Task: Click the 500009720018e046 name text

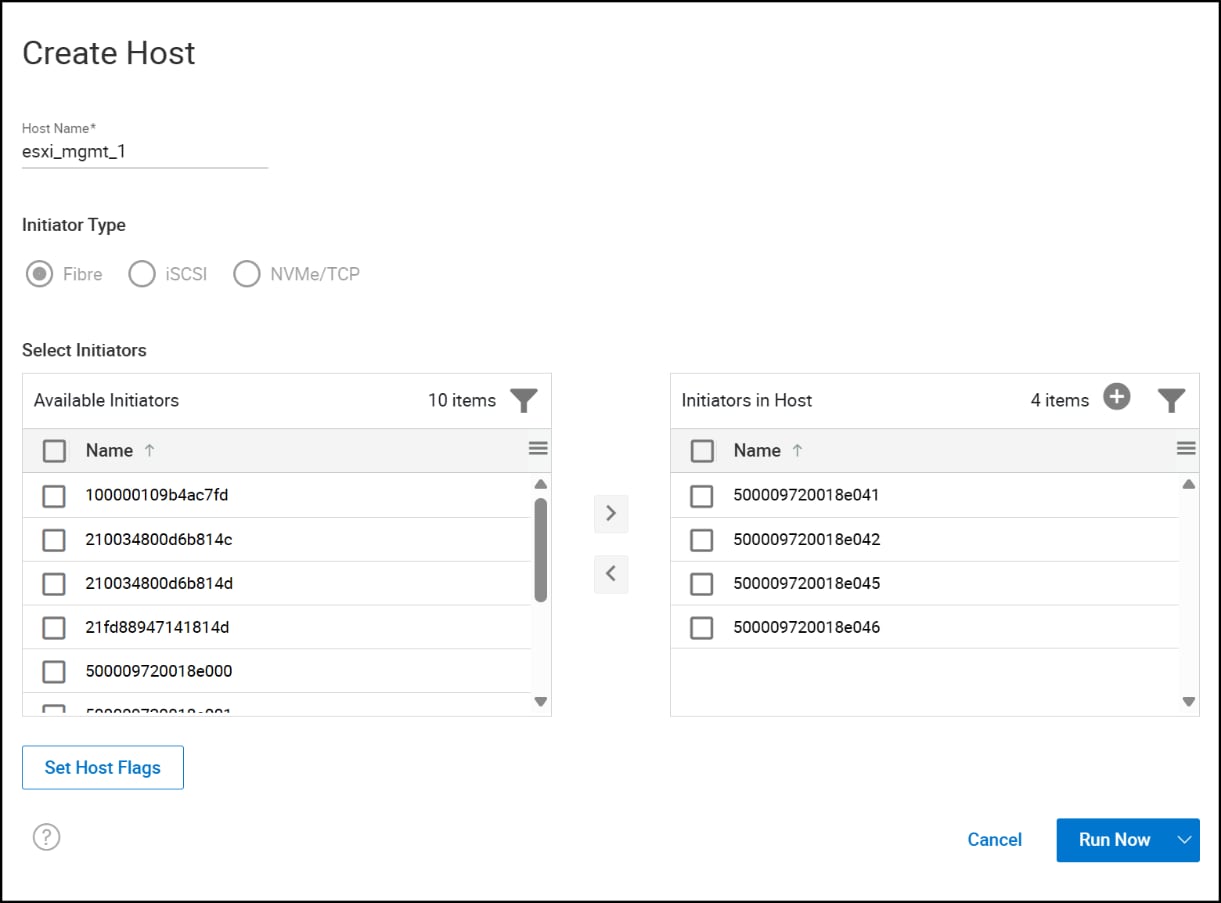Action: [x=807, y=627]
